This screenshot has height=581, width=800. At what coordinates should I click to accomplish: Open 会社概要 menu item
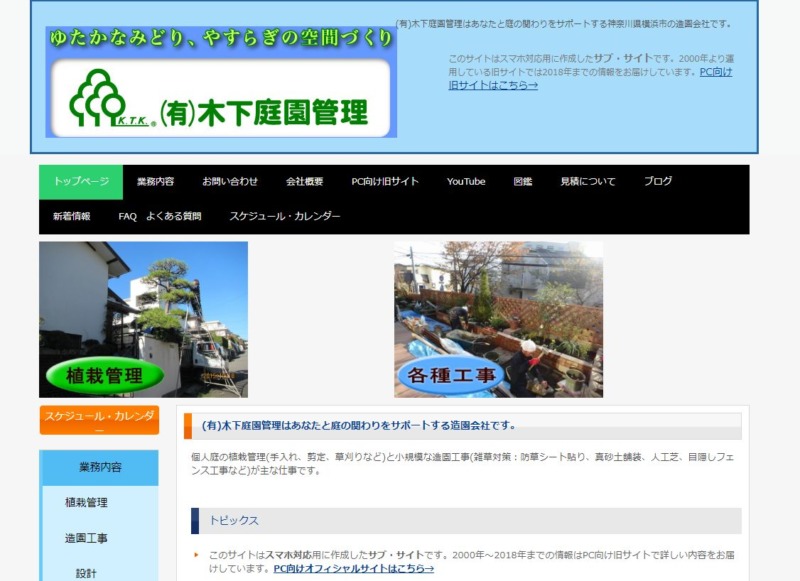coord(304,182)
